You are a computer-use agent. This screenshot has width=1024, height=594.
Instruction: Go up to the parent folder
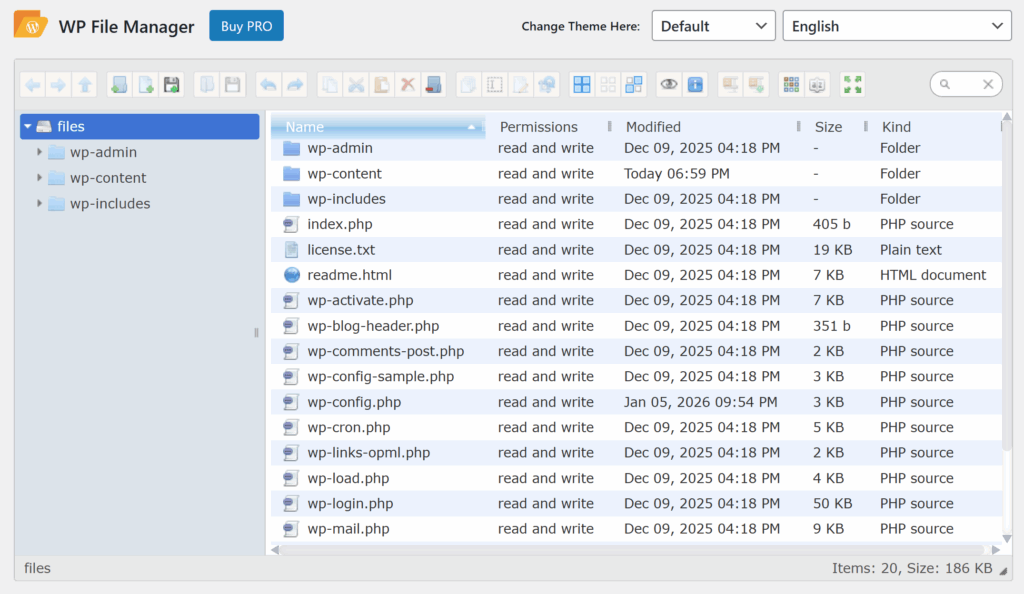tap(85, 84)
